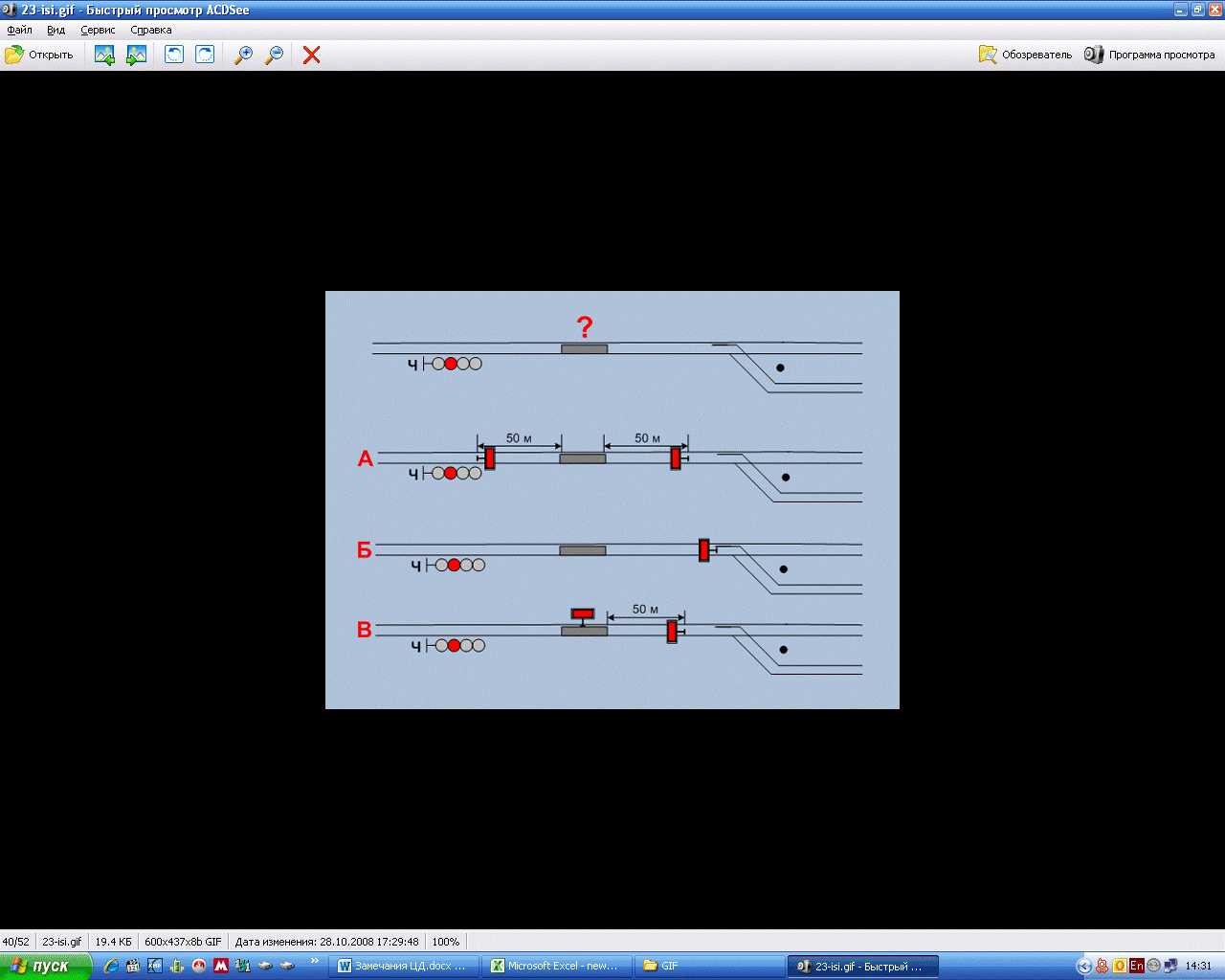Open the Справка menu

coord(151,30)
